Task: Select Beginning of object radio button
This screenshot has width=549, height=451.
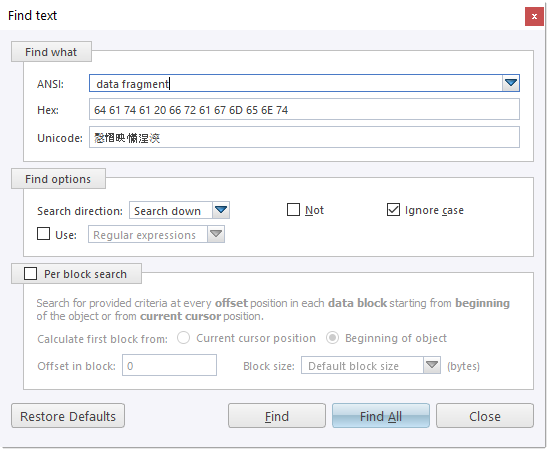Action: [332, 338]
